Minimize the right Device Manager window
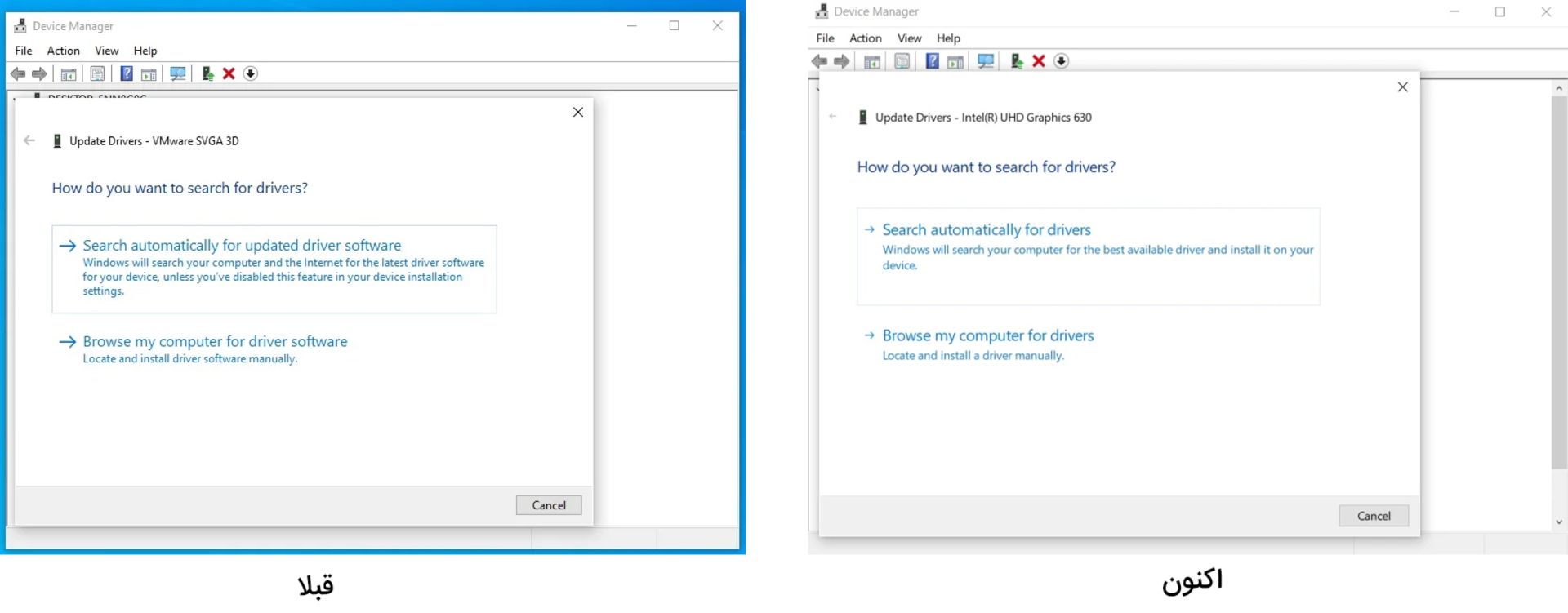 coord(1454,11)
